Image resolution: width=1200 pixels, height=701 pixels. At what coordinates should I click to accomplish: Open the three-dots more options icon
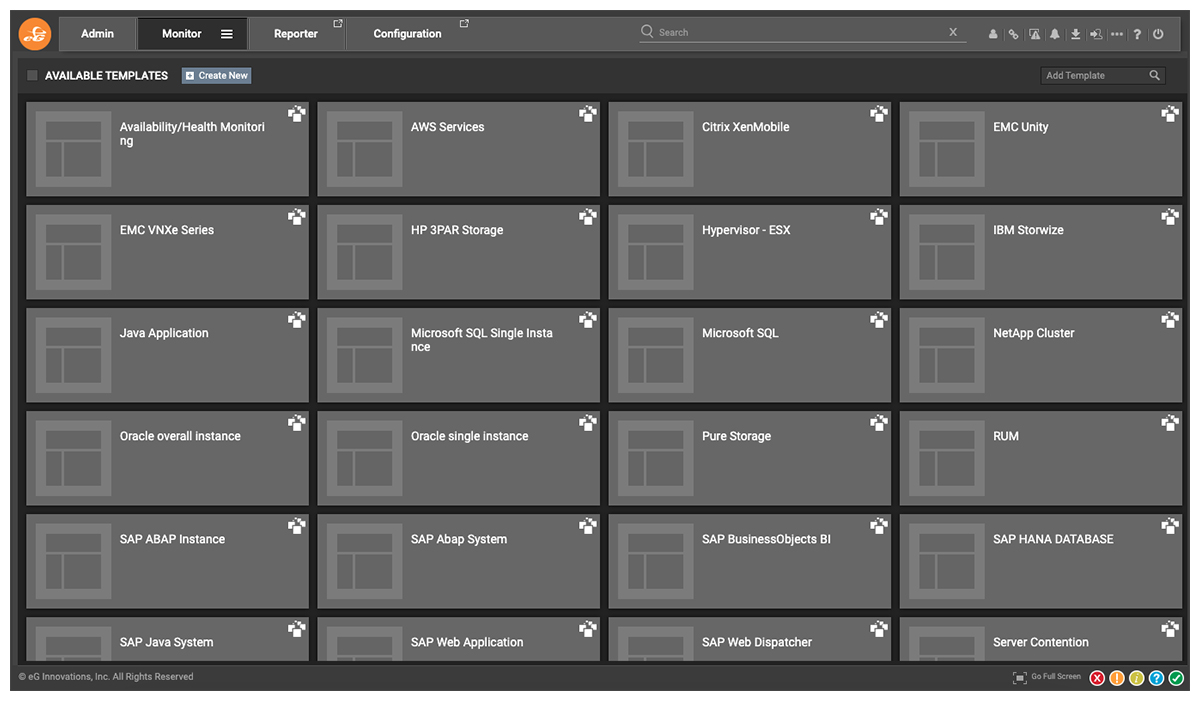(1117, 34)
